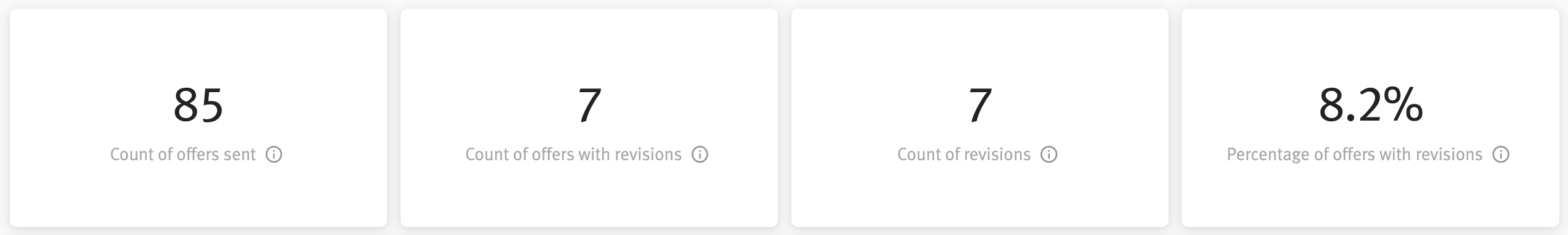
Task: Click the word sent in the first card label
Action: click(x=239, y=155)
